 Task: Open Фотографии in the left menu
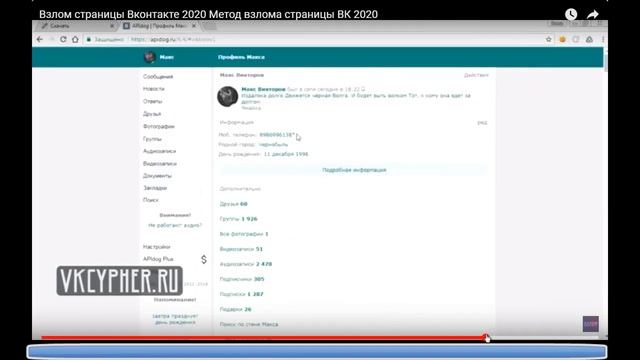coord(159,127)
